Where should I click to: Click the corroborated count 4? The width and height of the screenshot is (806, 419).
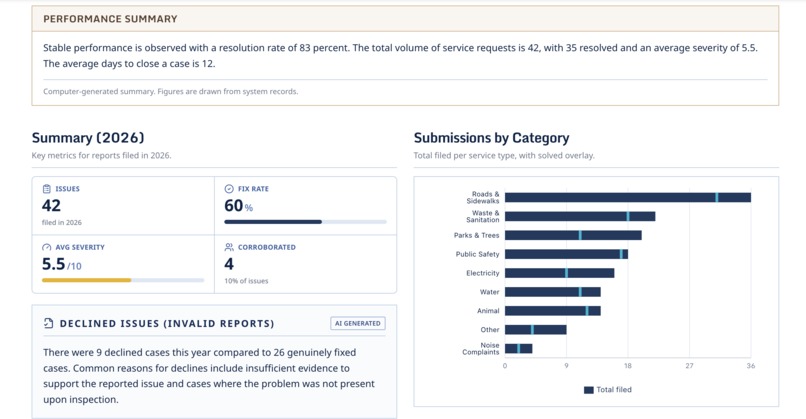tap(229, 264)
